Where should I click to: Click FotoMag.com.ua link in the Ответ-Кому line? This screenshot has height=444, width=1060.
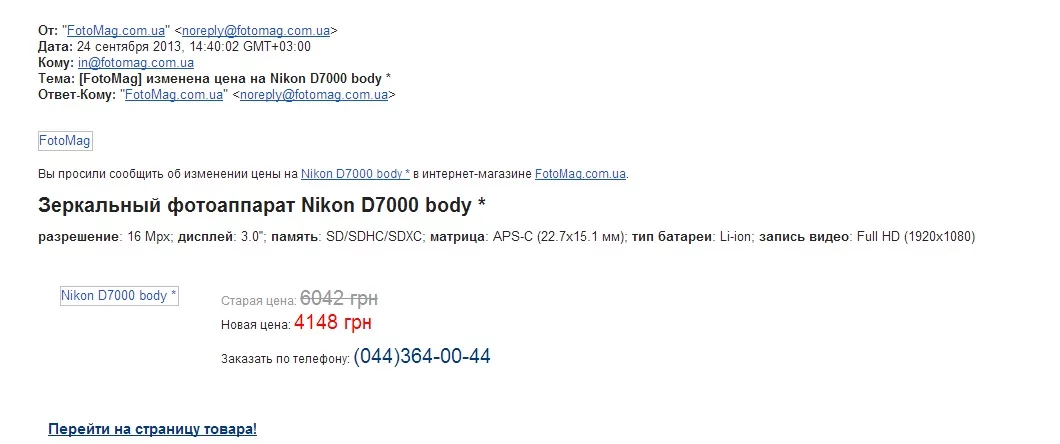(x=173, y=95)
